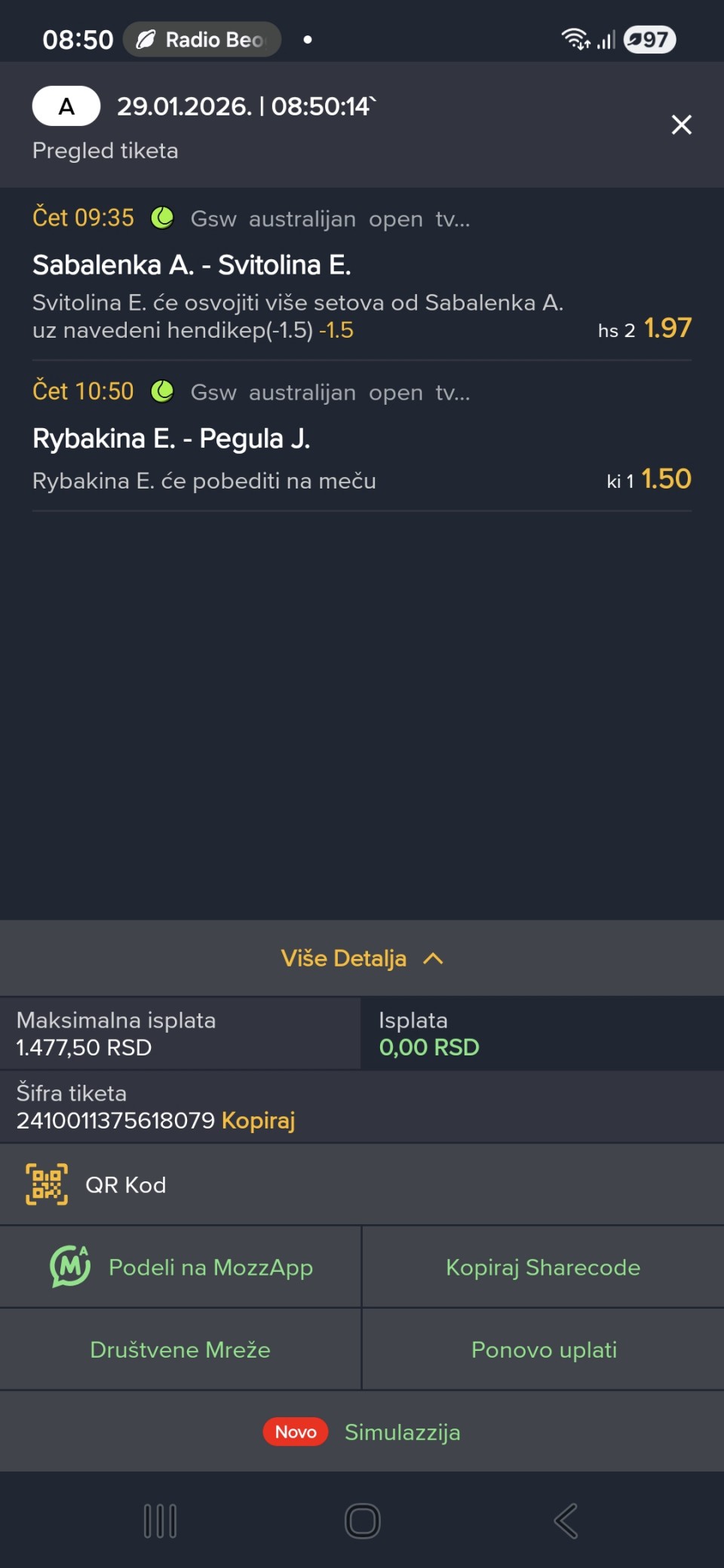Tap the red Novo badge

click(296, 1432)
